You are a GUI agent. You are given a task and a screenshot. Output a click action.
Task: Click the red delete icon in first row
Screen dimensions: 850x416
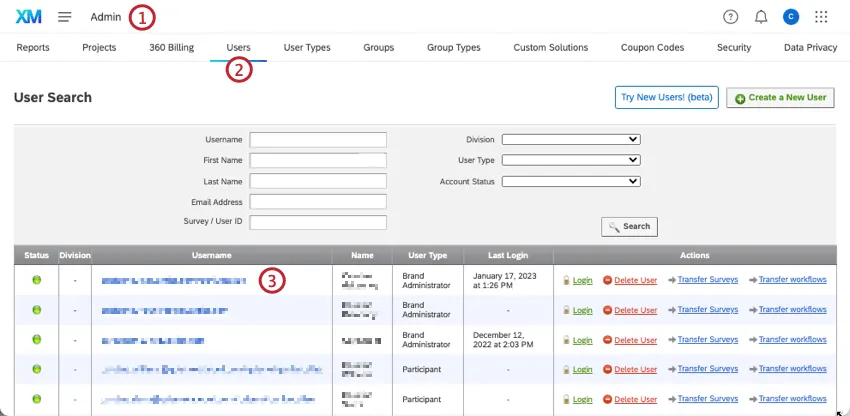click(607, 280)
